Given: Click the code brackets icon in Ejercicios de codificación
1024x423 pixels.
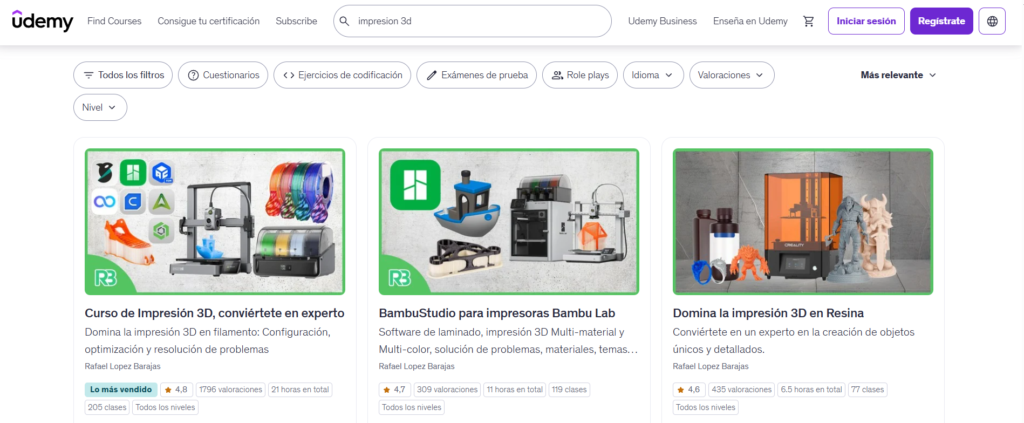Looking at the screenshot, I should pyautogui.click(x=289, y=75).
